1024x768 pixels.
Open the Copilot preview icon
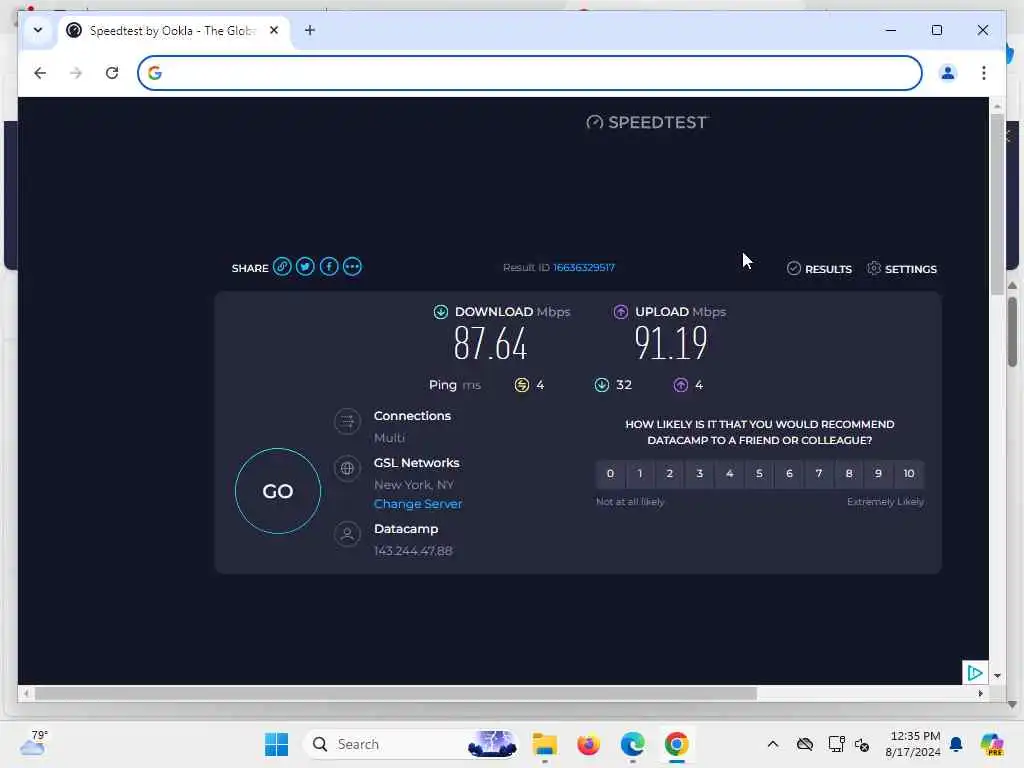991,744
